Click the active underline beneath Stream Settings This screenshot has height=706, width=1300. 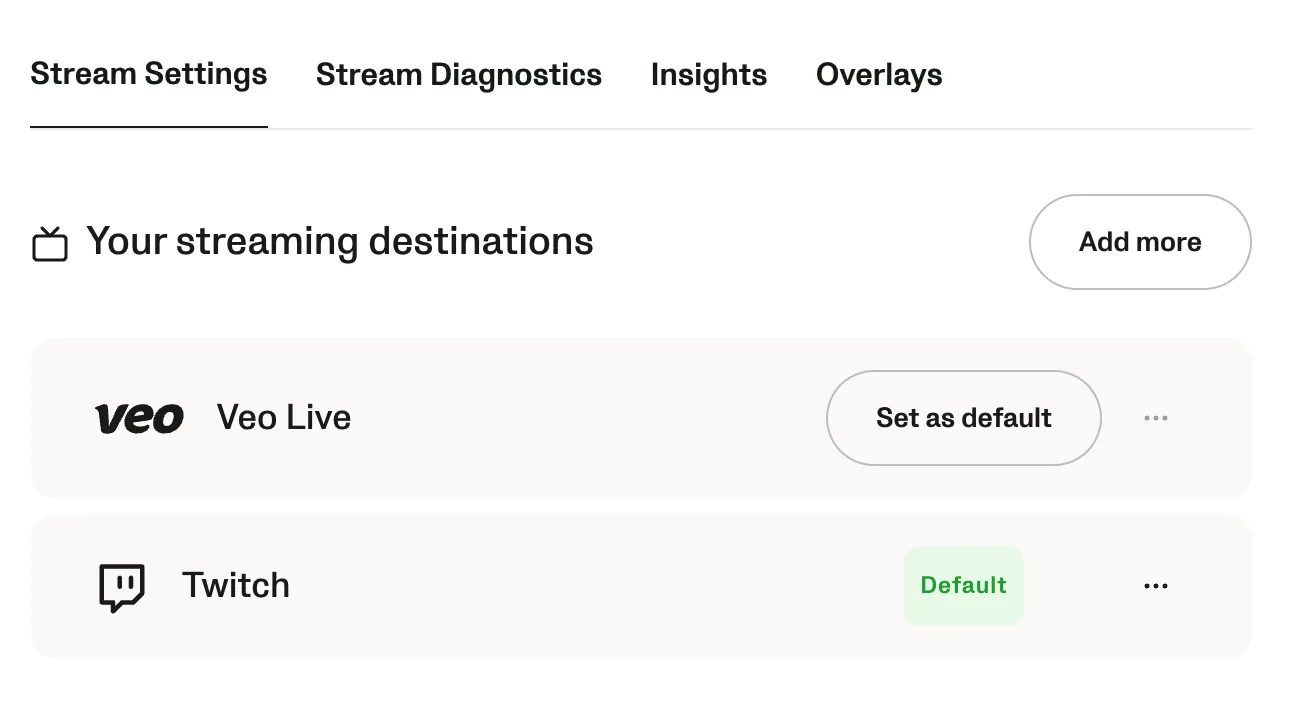point(149,127)
